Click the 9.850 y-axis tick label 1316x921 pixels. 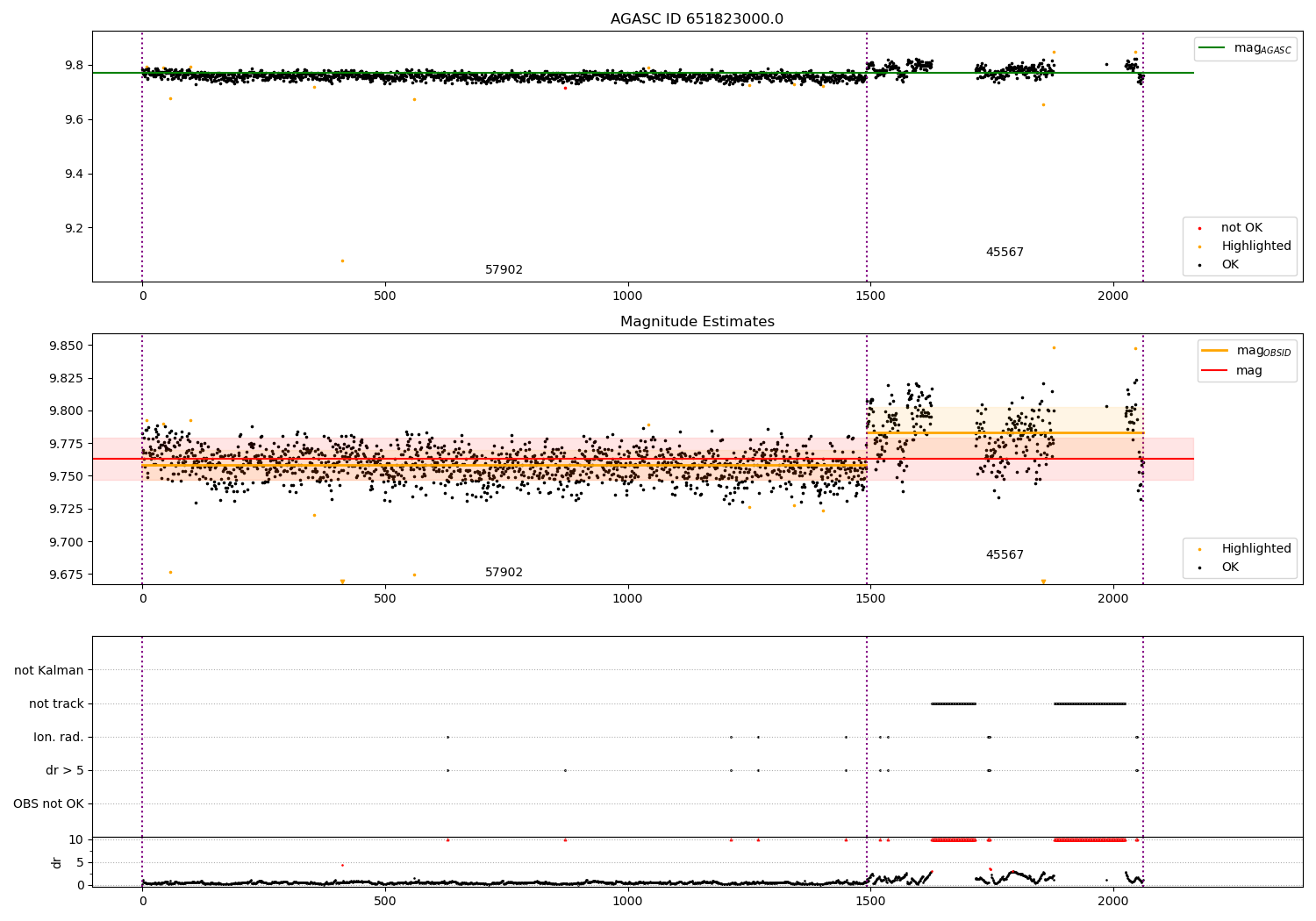67,346
